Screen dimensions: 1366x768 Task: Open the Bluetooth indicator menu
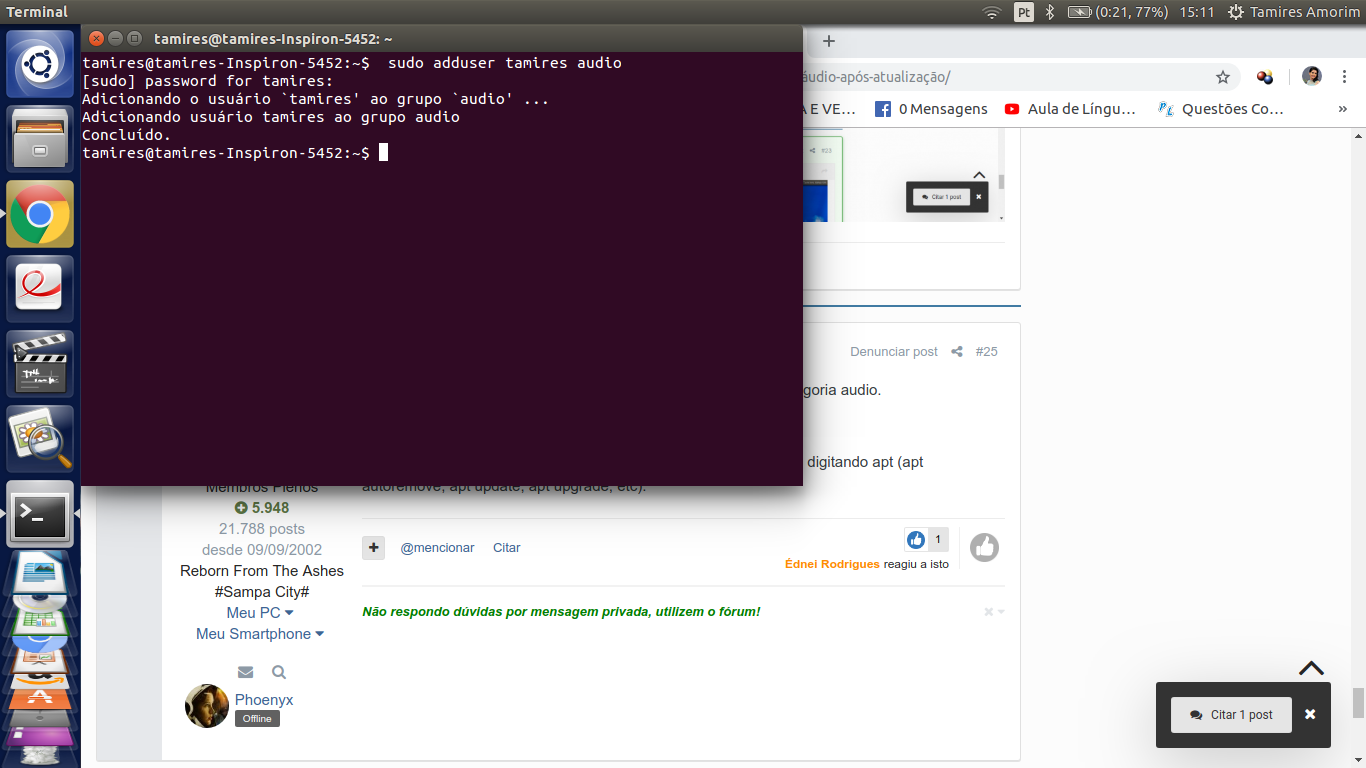click(1050, 12)
